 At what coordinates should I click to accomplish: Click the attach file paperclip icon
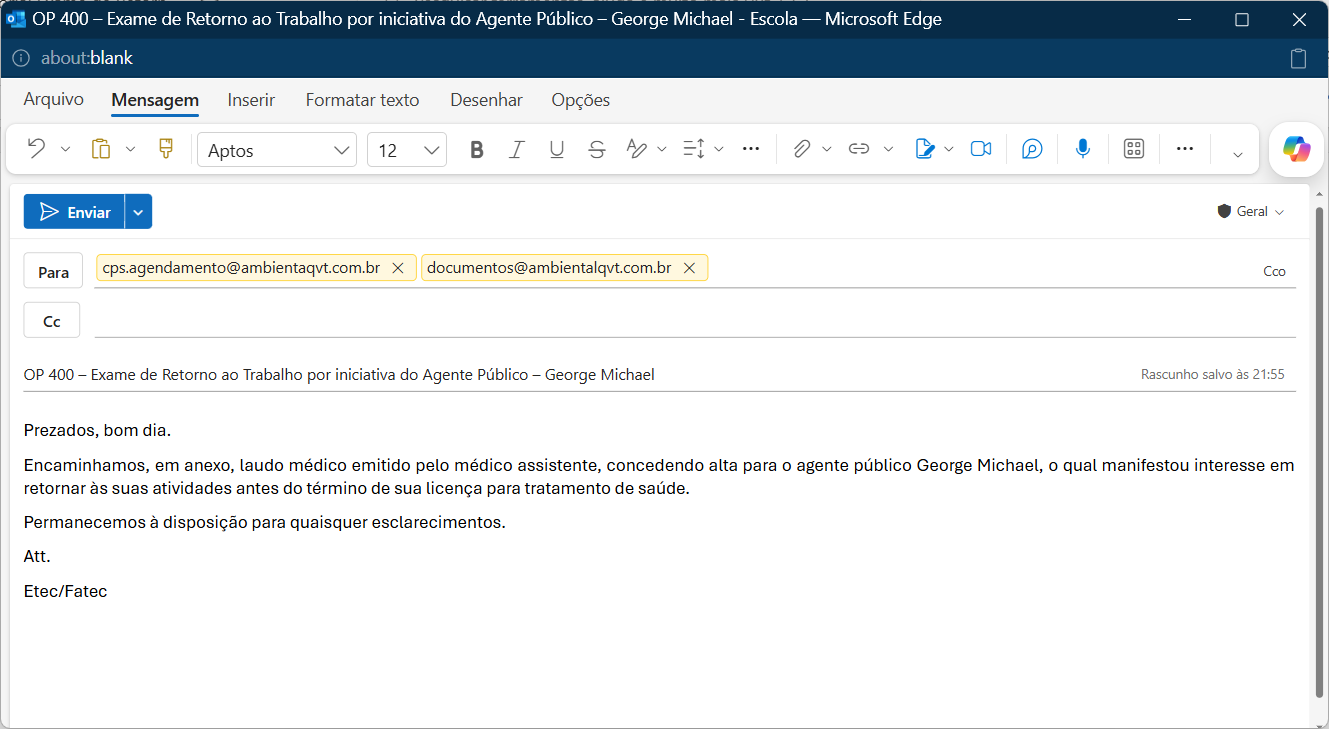point(801,149)
